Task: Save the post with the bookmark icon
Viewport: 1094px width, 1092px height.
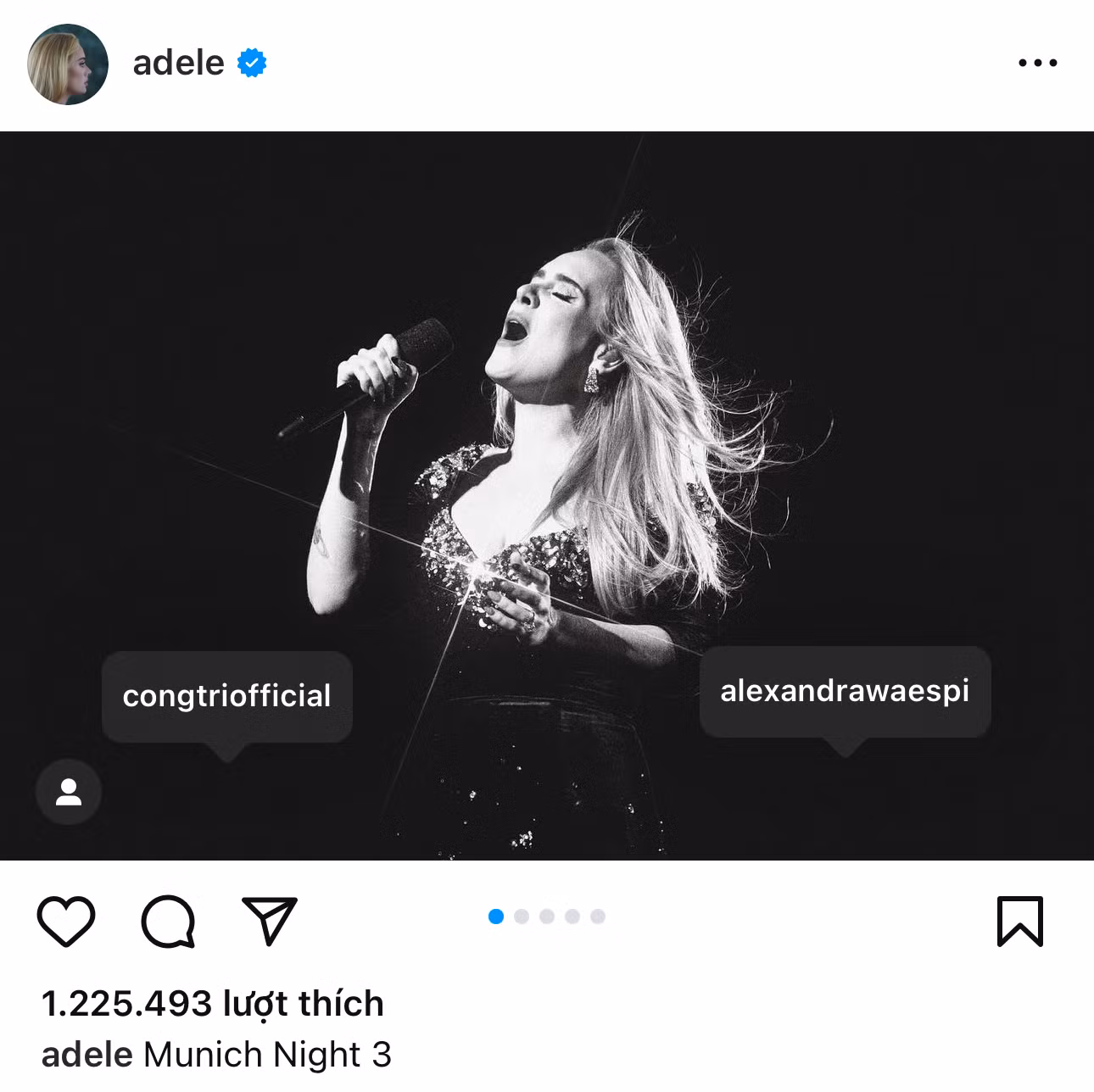Action: point(1019,921)
